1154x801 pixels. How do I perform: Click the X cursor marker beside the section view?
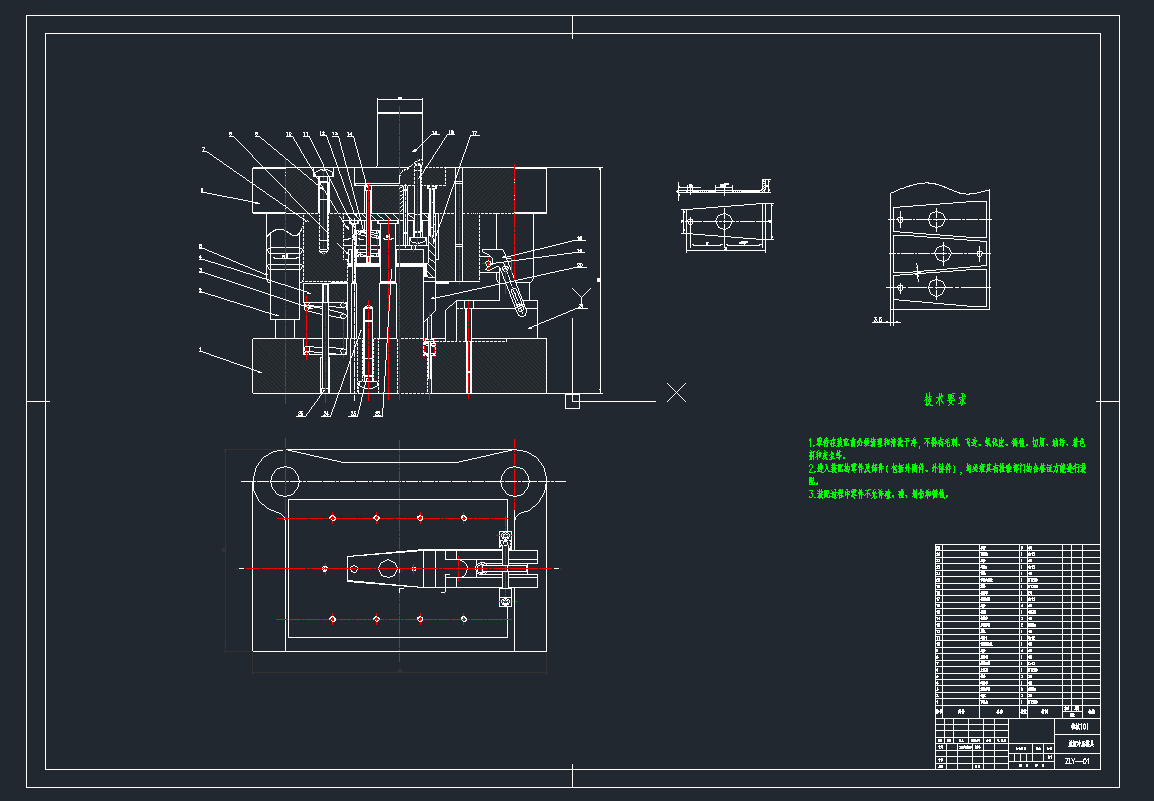(x=676, y=392)
